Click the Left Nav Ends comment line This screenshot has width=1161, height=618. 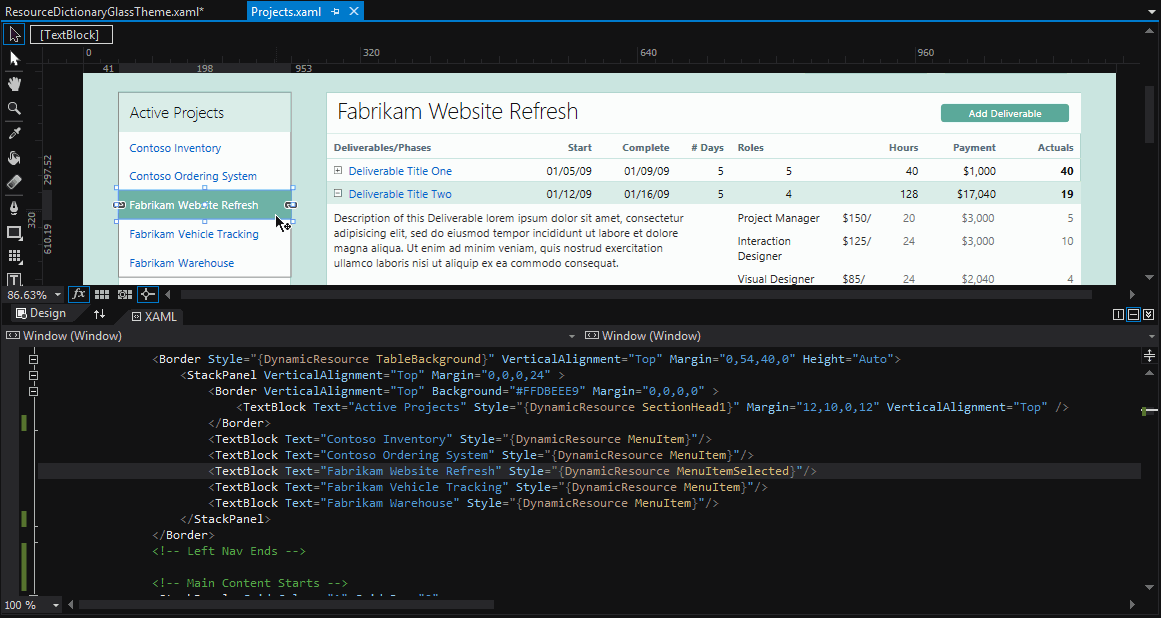pos(229,551)
